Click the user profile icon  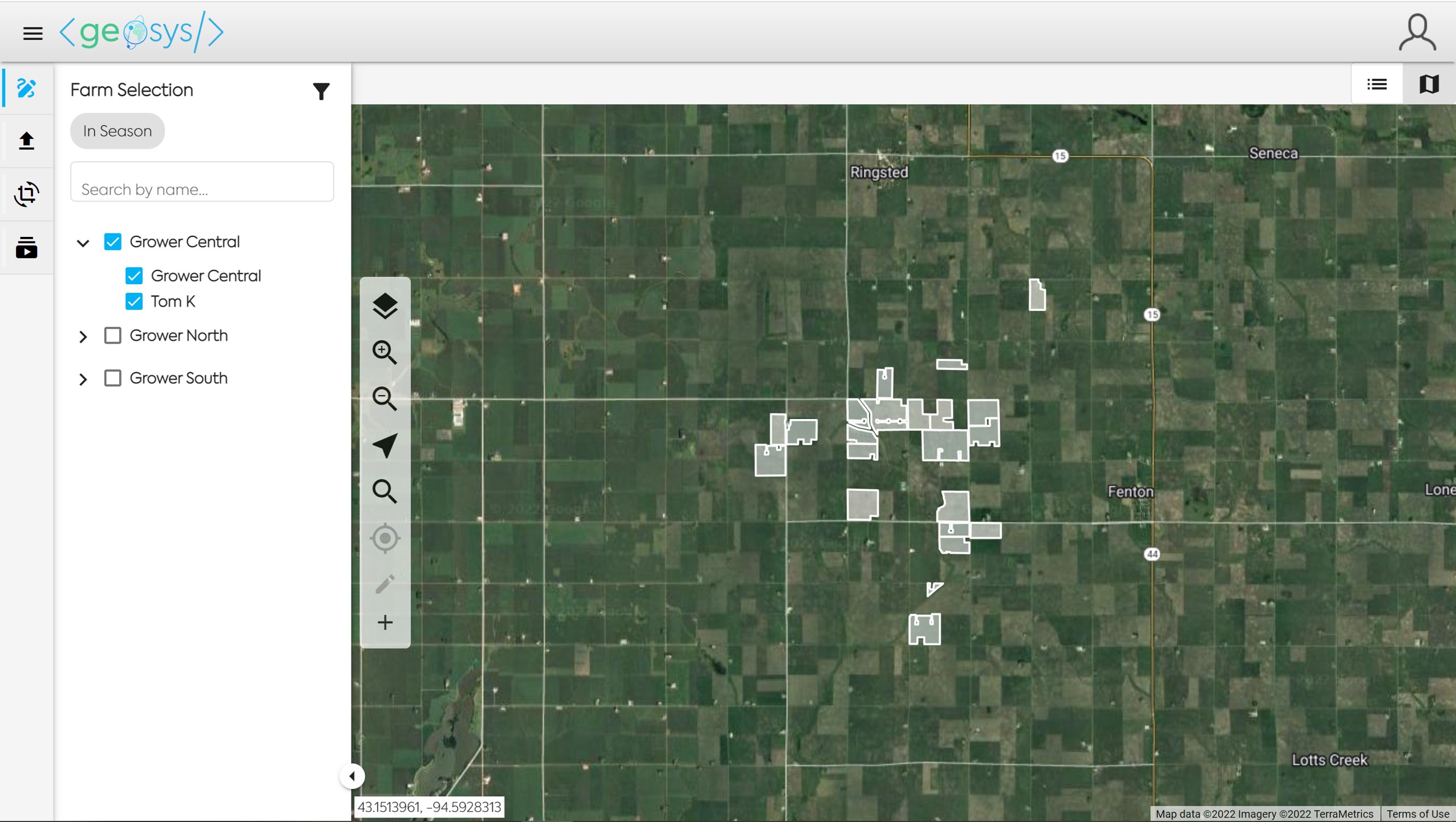tap(1417, 33)
